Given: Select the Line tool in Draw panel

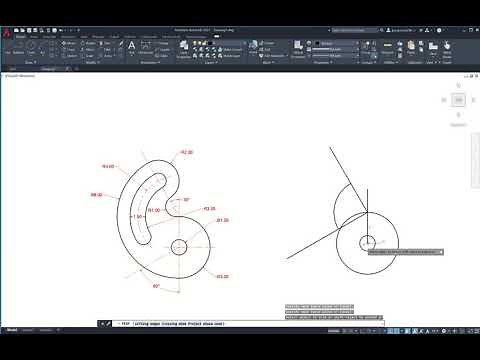Looking at the screenshot, I should pyautogui.click(x=7, y=47).
